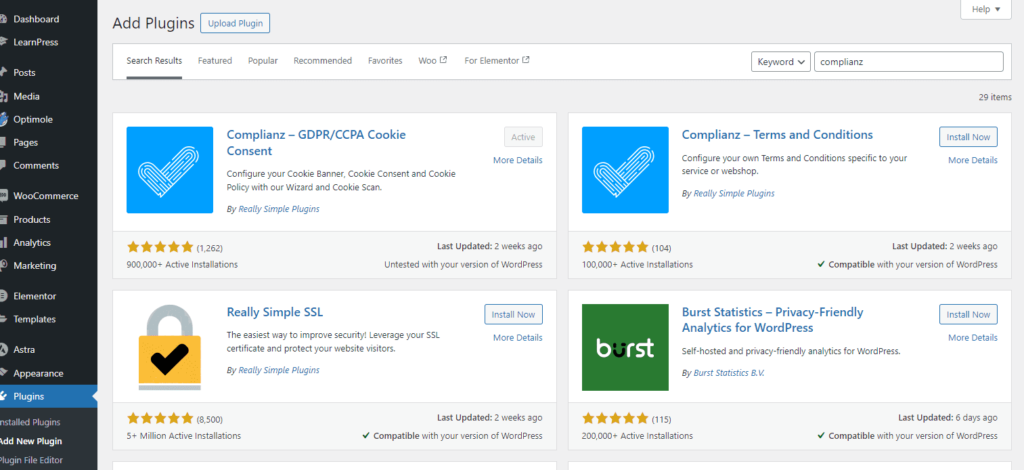The height and width of the screenshot is (470, 1024).
Task: Open the Astra theme menu item
Action: 26,350
